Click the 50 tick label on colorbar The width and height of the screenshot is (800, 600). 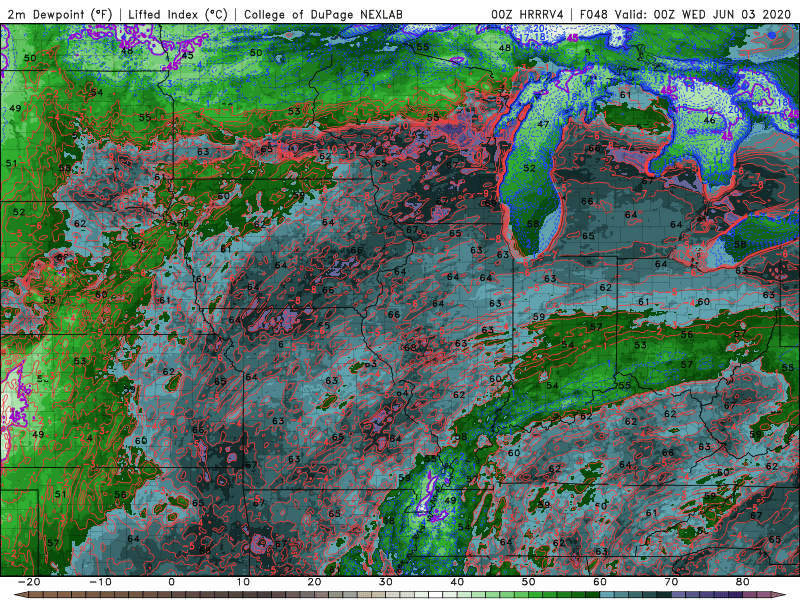point(529,582)
